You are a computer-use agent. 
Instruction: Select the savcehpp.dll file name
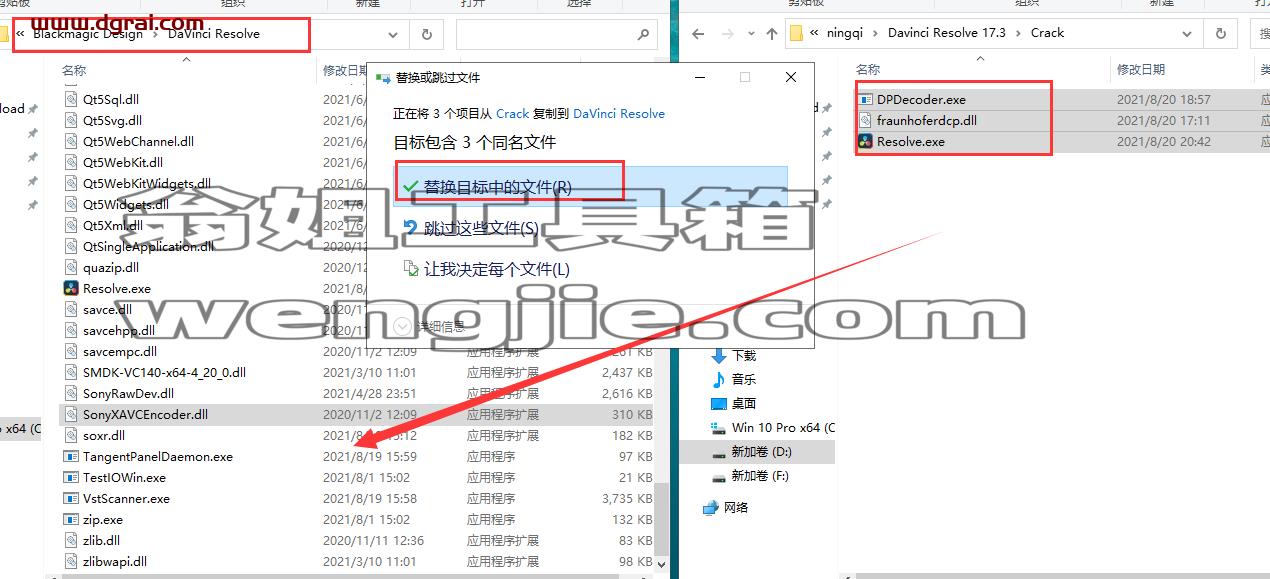point(119,330)
